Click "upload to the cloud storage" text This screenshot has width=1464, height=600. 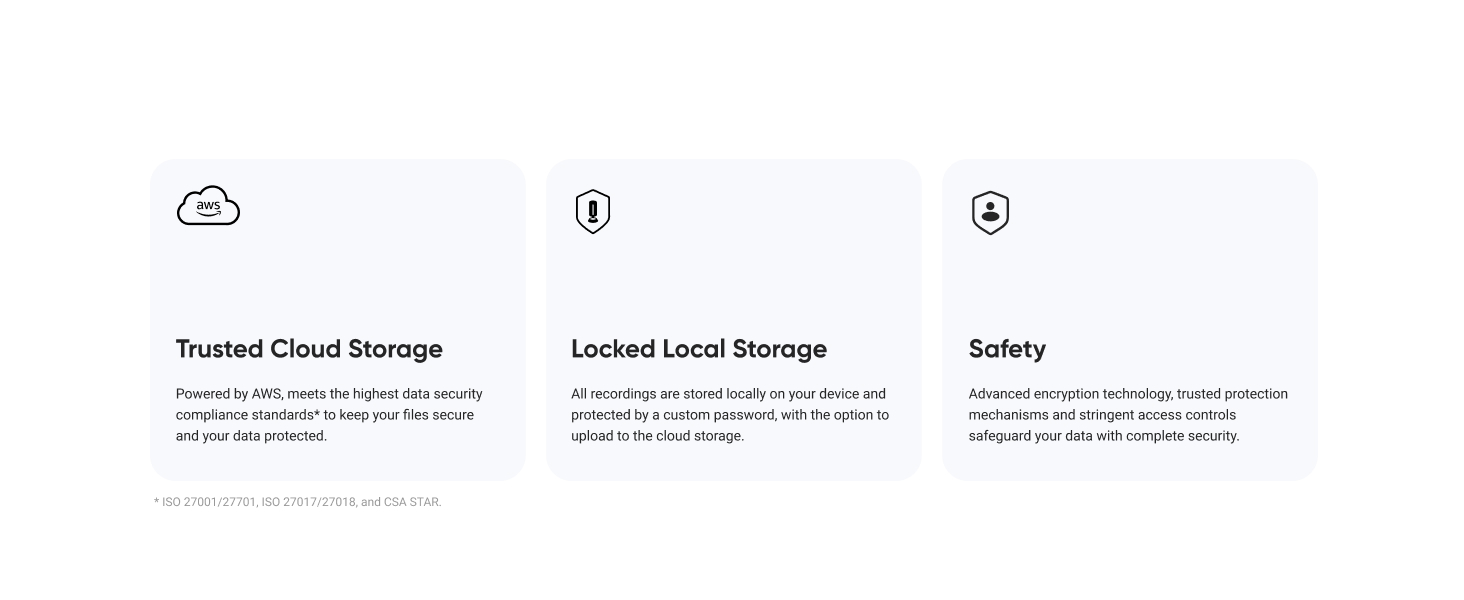pos(657,436)
